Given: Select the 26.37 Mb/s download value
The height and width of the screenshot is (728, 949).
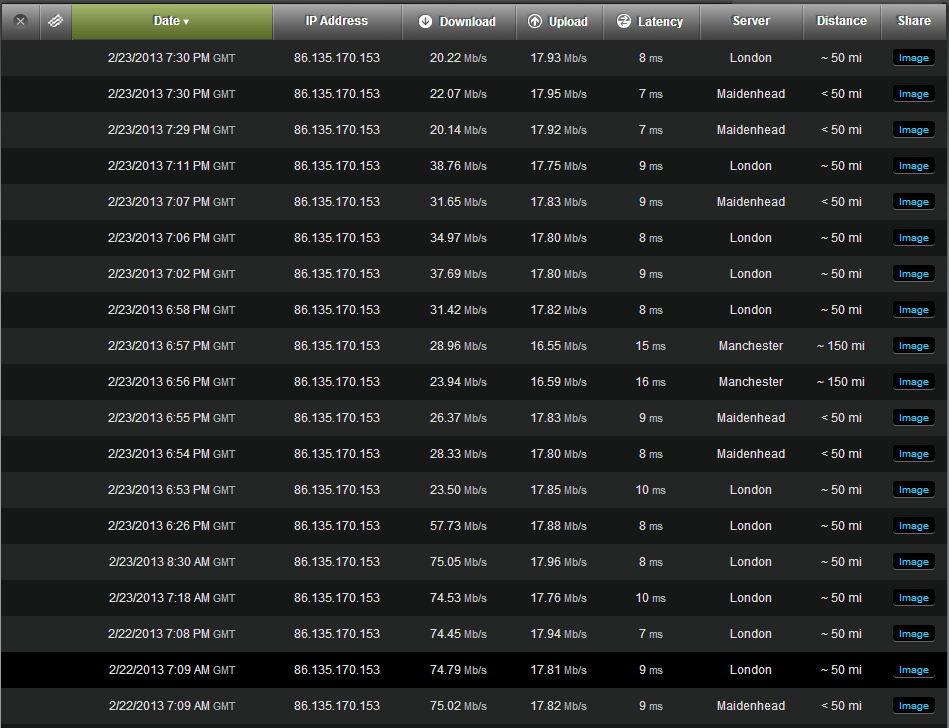Looking at the screenshot, I should 458,418.
